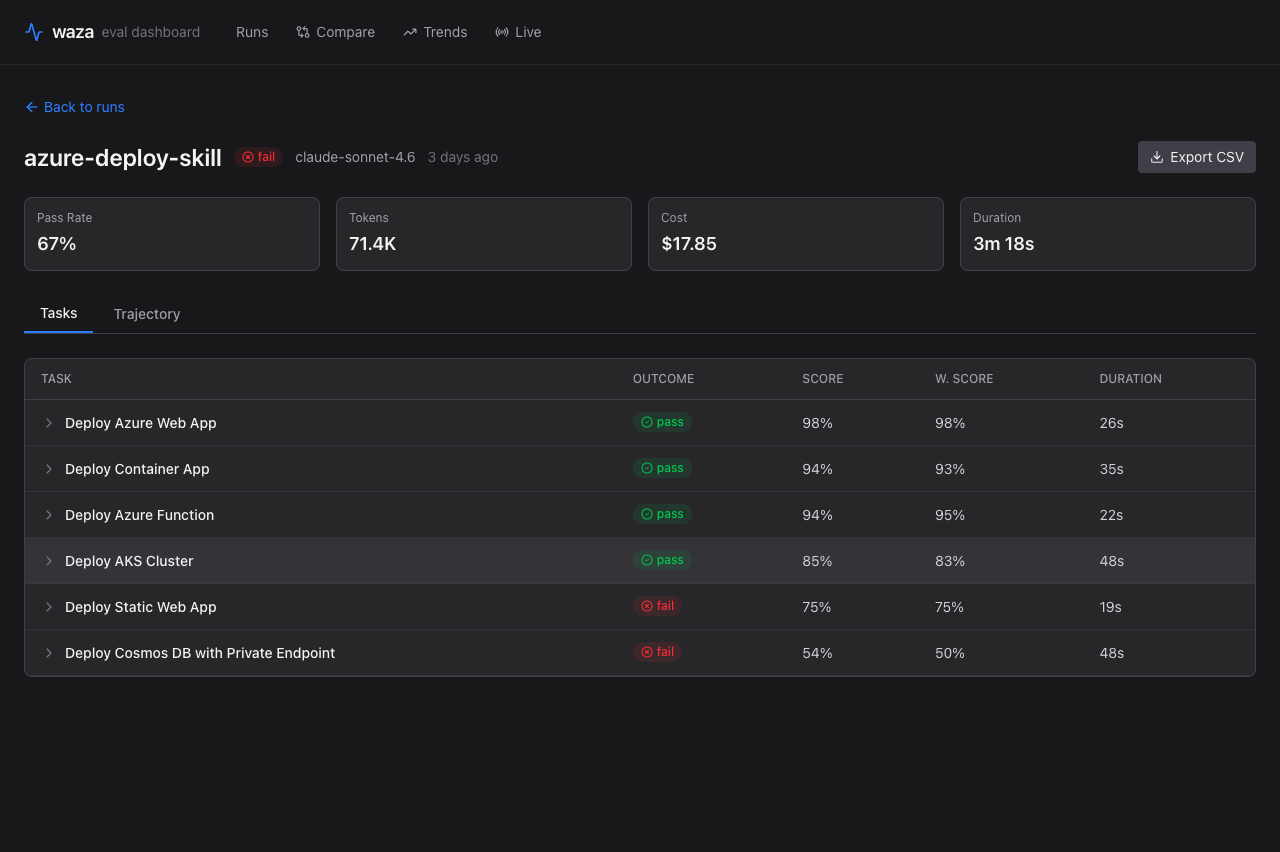Click fail badge for Deploy Static Web App
Viewport: 1280px width, 852px height.
click(x=657, y=606)
